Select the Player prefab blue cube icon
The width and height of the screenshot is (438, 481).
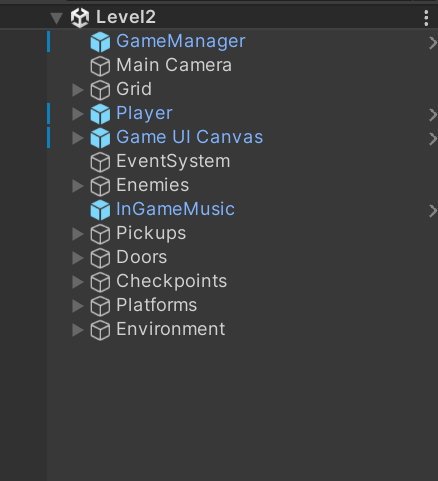[x=100, y=114]
